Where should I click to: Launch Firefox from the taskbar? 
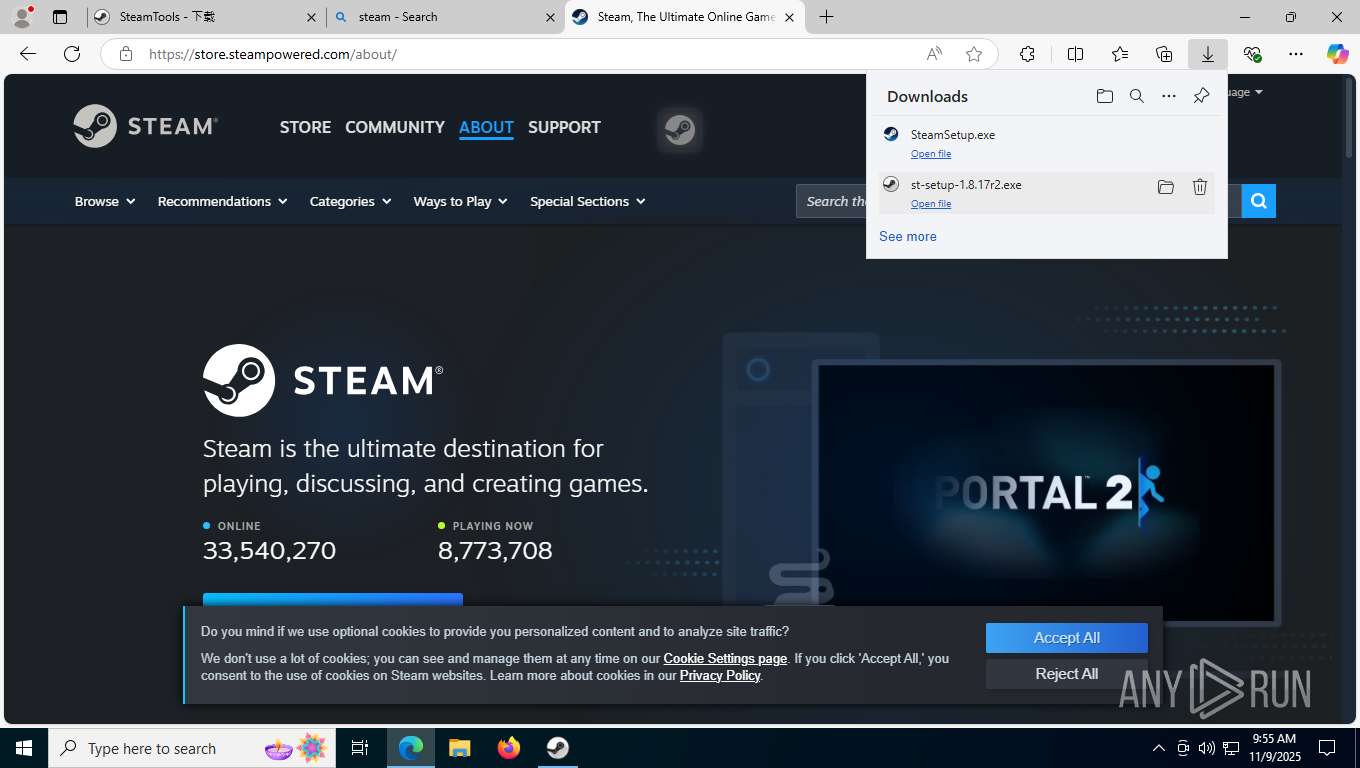pos(509,748)
